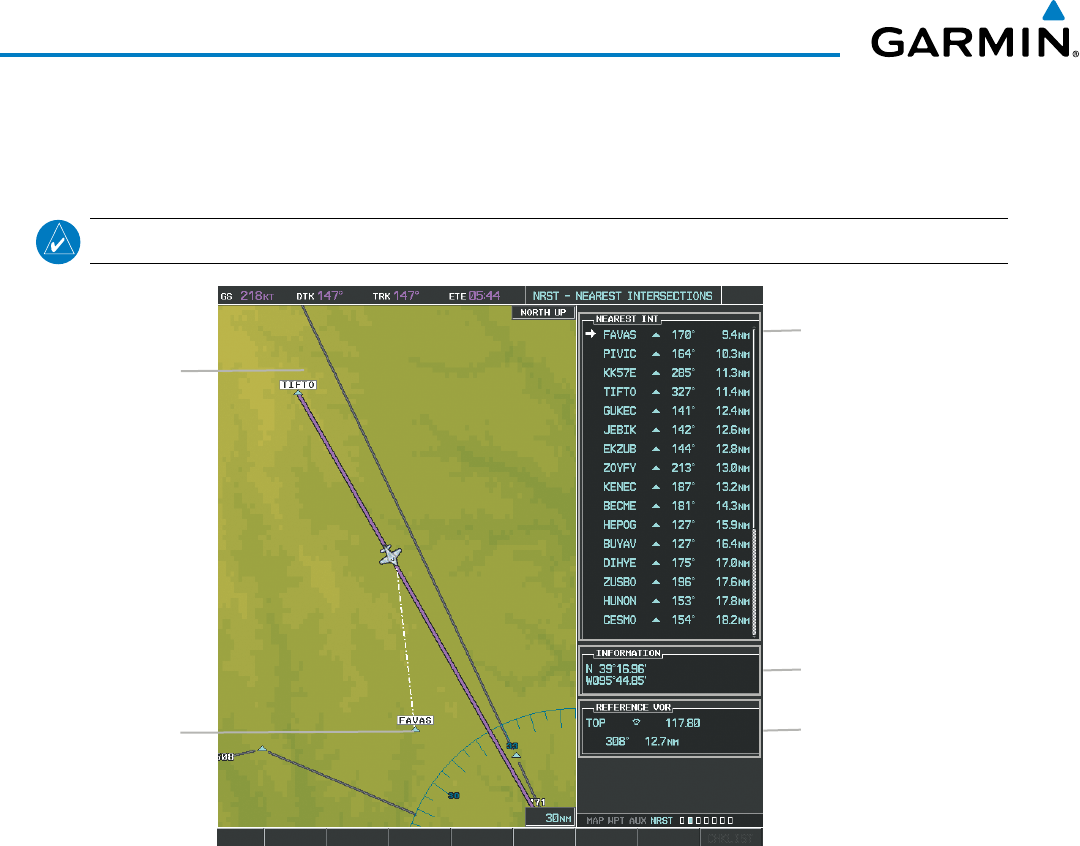Click the intersection symbol beside BECME
Viewport: 1080px width, 846px height.
click(x=656, y=506)
